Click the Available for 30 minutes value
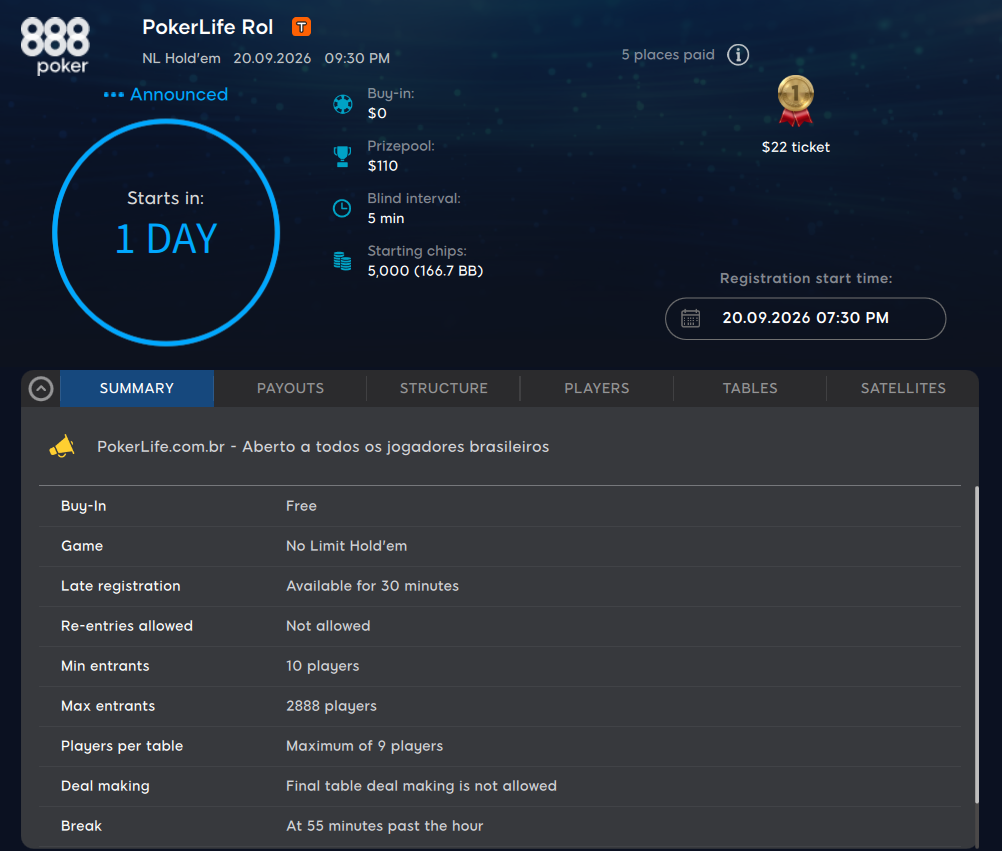 373,586
